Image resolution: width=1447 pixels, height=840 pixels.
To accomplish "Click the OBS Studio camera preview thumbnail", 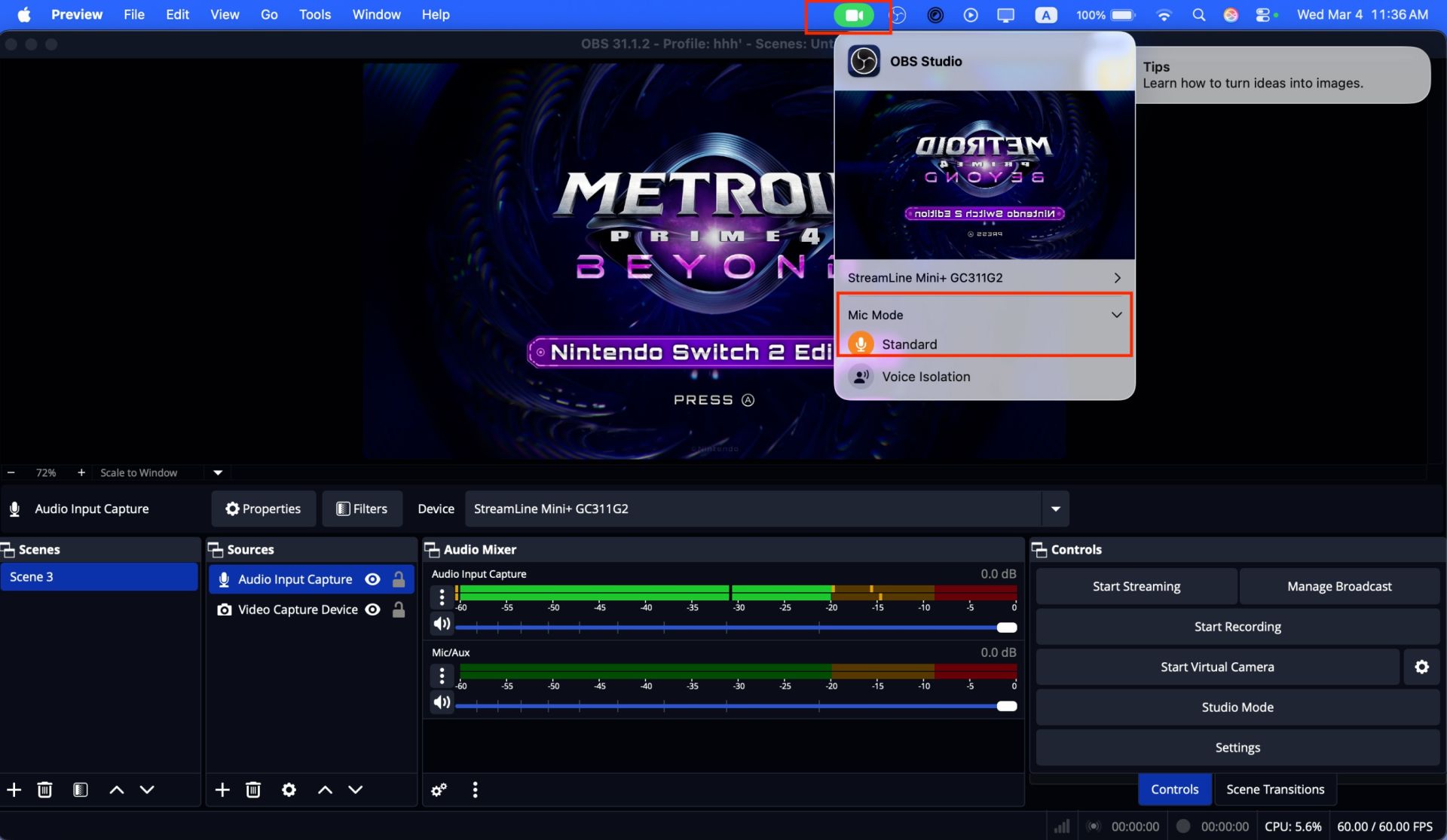I will (984, 175).
